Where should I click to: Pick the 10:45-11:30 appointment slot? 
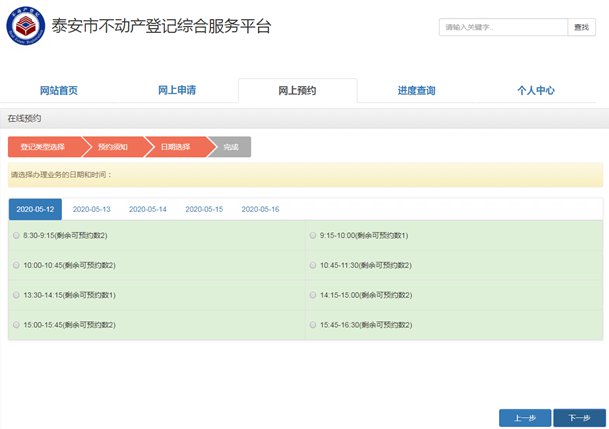pos(313,265)
